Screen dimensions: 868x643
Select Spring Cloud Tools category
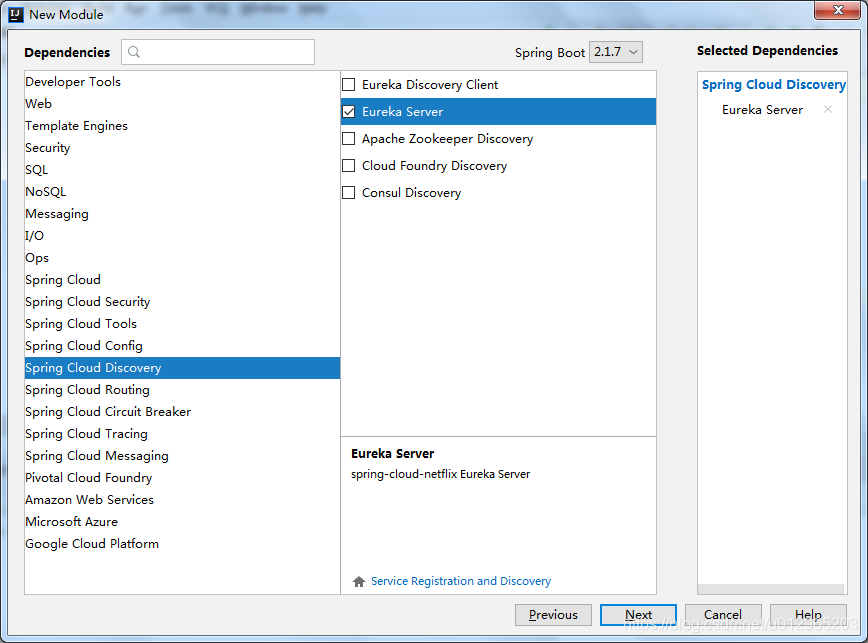coord(182,324)
